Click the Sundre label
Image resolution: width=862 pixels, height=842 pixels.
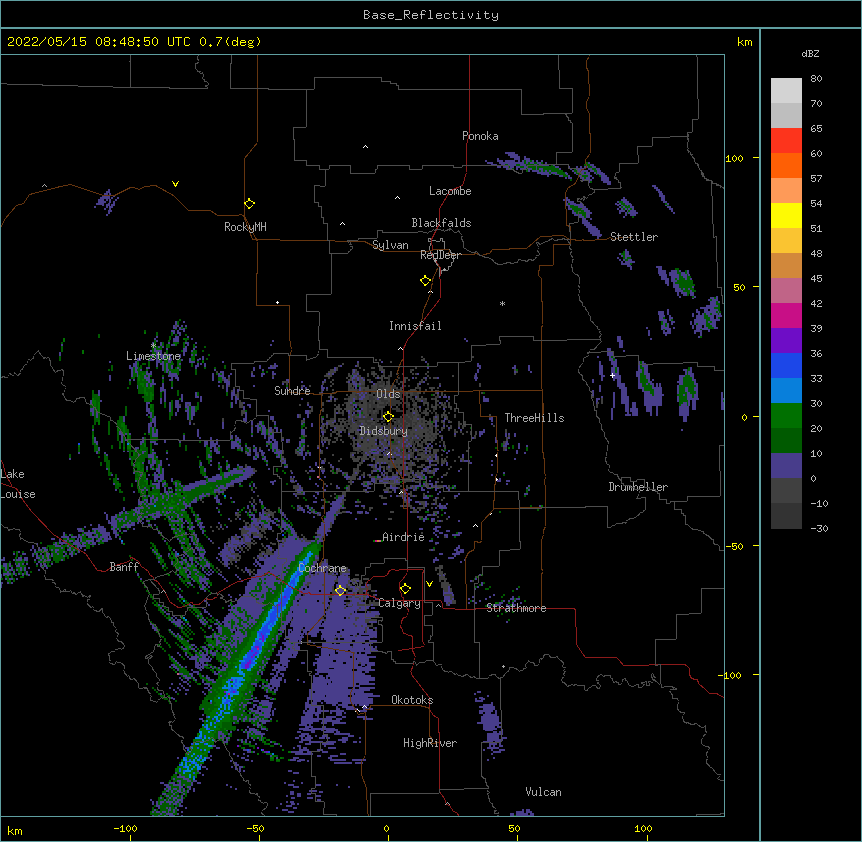292,391
